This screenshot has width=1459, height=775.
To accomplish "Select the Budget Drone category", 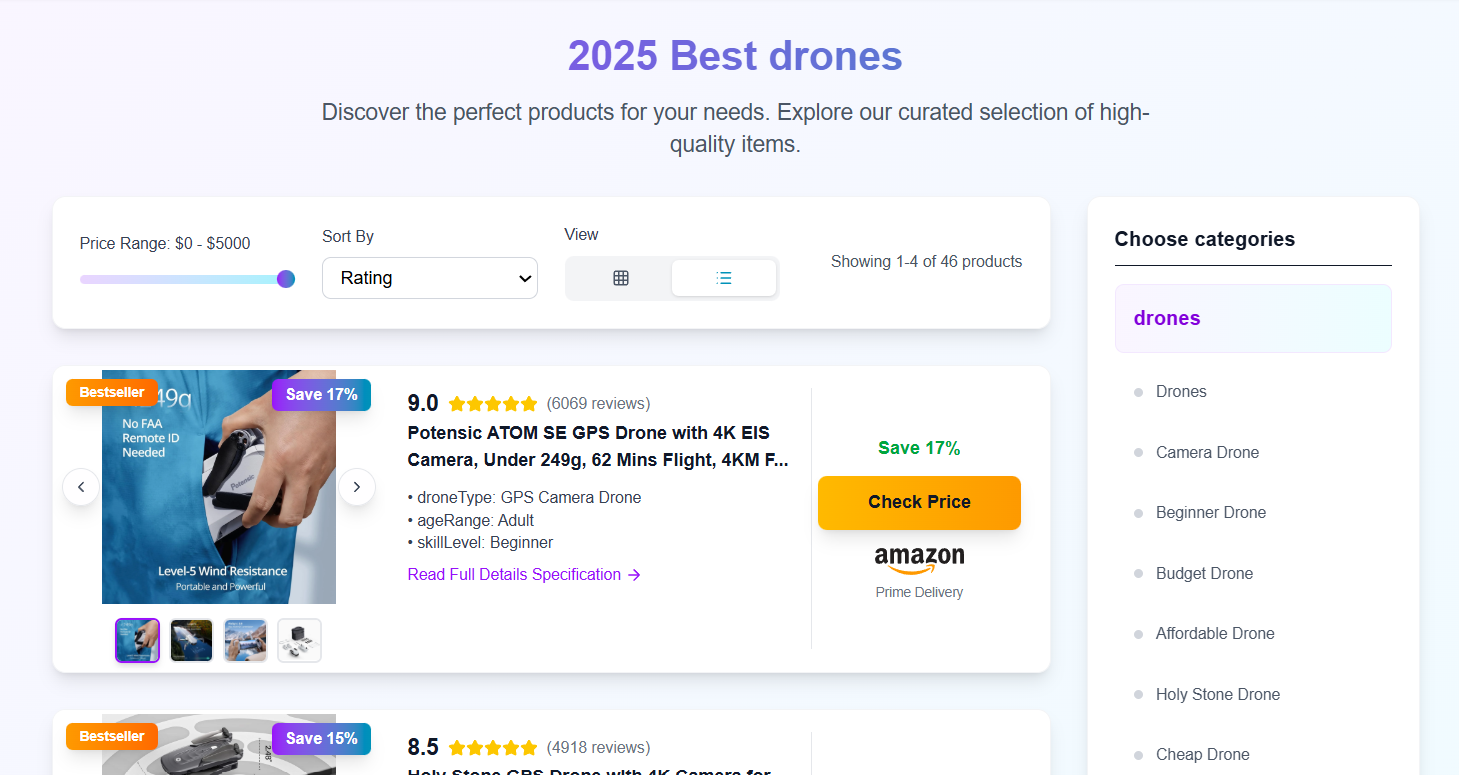I will [x=1204, y=573].
